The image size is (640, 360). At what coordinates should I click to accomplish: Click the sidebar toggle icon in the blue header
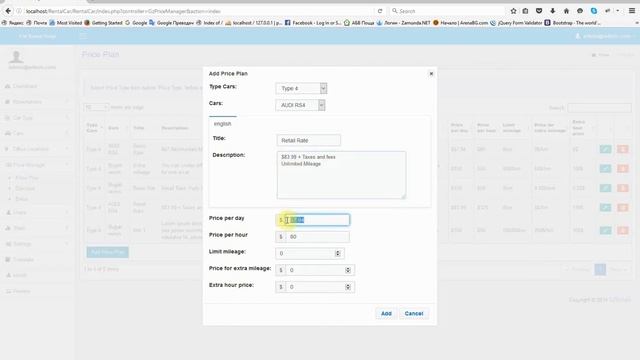83,36
